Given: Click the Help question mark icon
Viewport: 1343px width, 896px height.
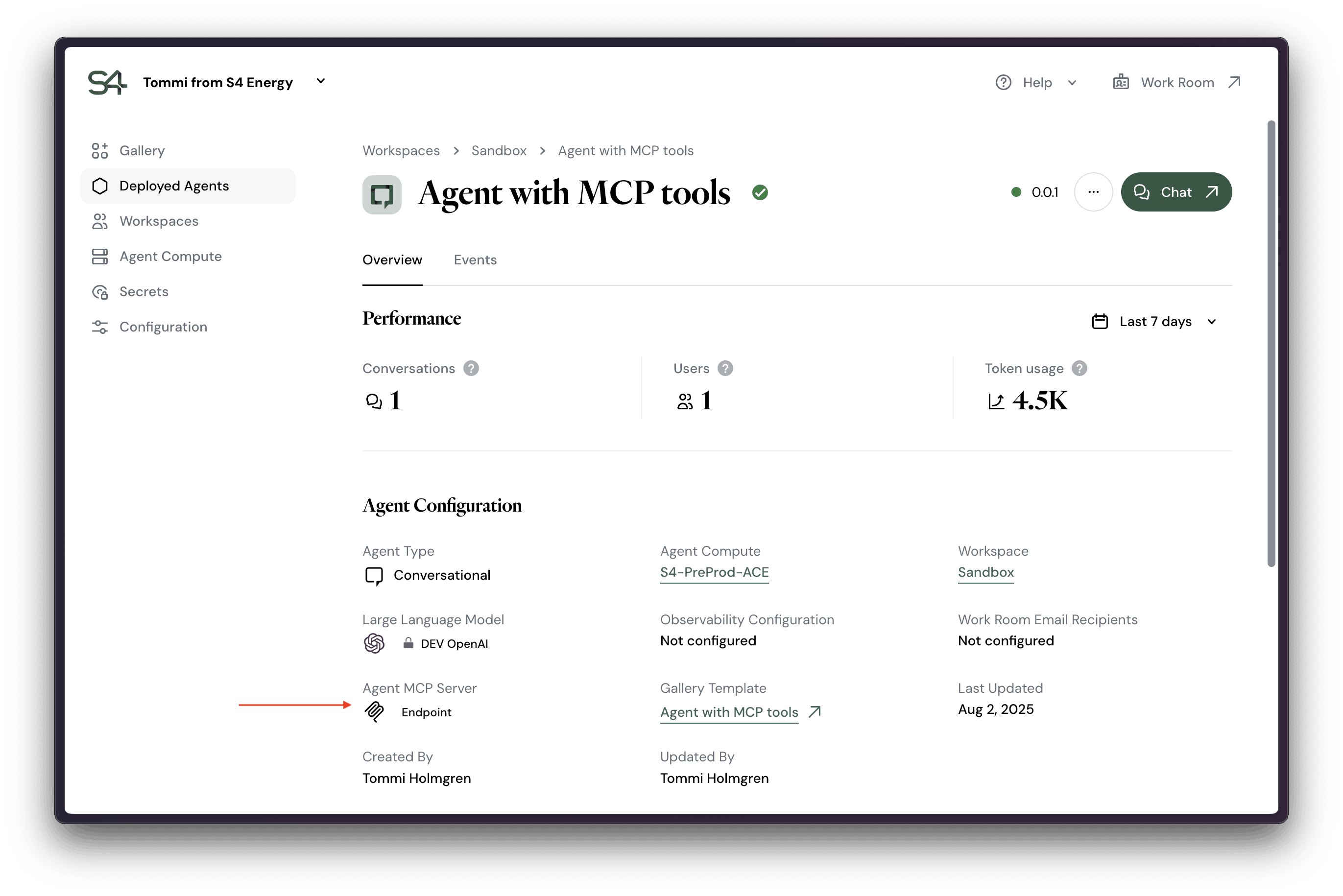Looking at the screenshot, I should [x=1004, y=82].
